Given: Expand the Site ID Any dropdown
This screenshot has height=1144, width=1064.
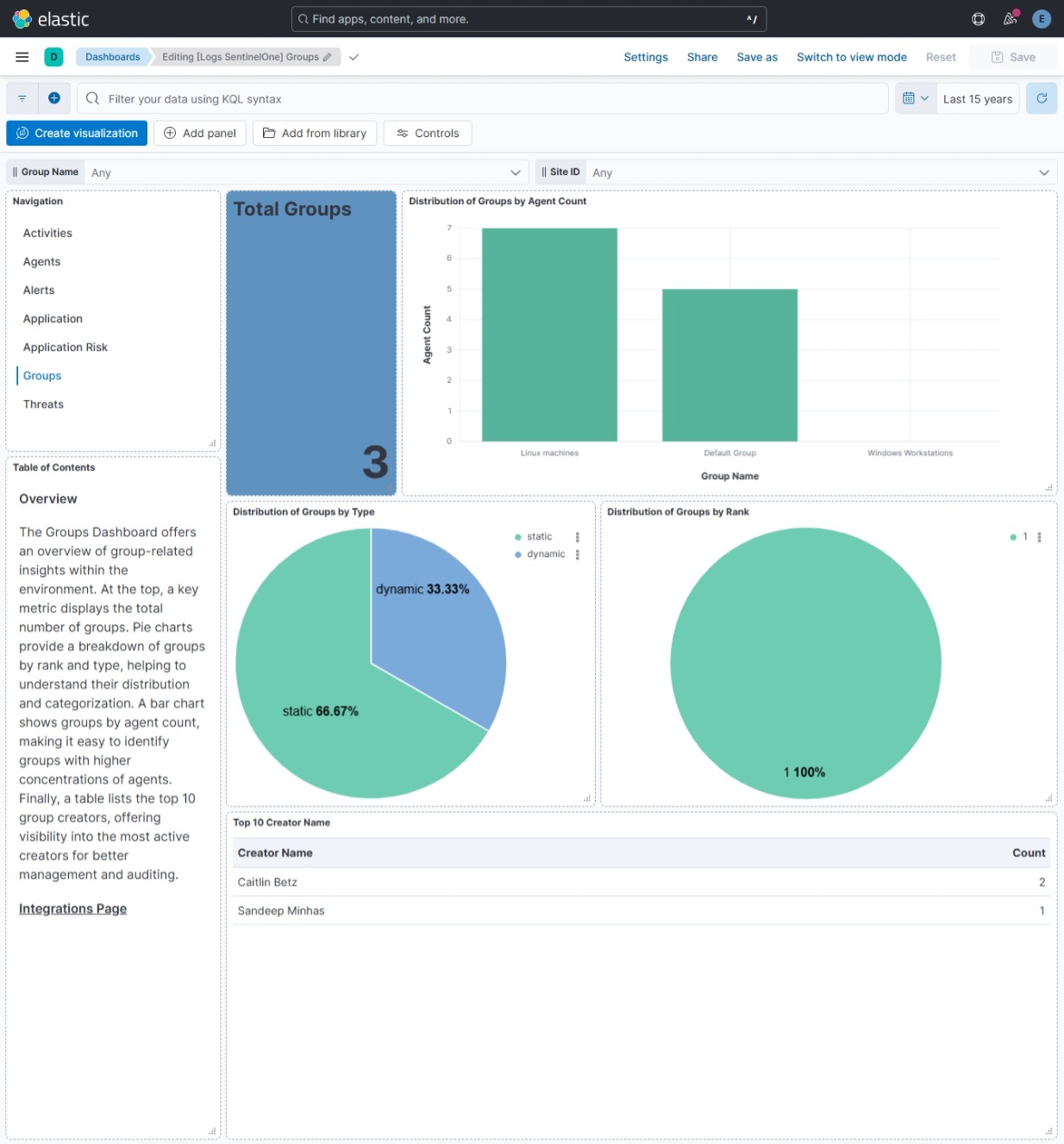Looking at the screenshot, I should pyautogui.click(x=1044, y=172).
